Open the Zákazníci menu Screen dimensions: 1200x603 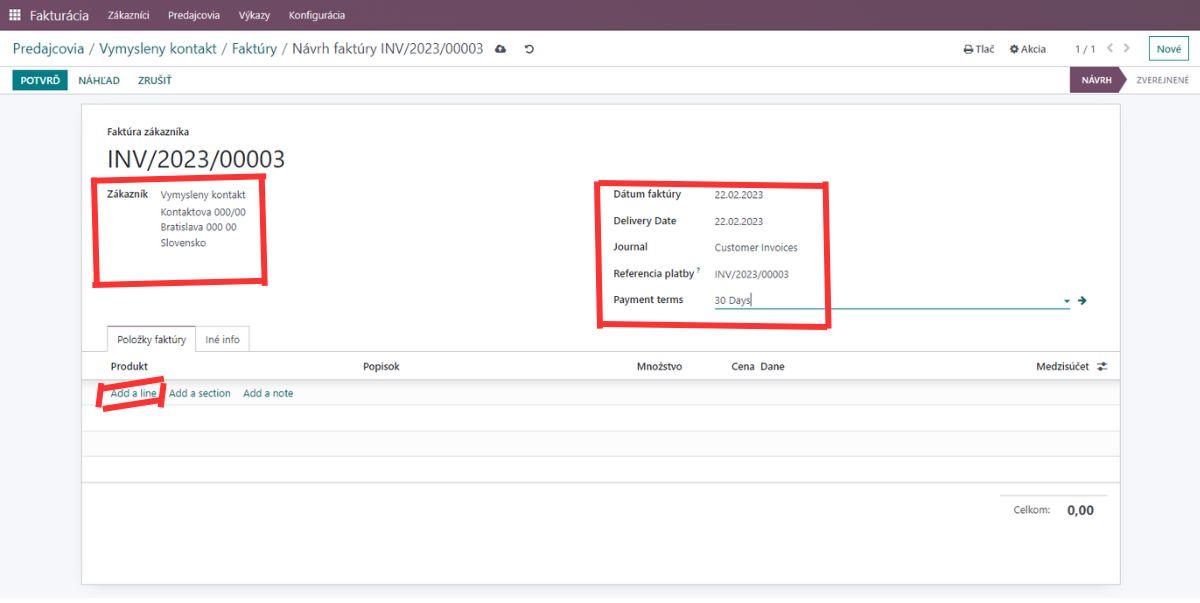(128, 15)
